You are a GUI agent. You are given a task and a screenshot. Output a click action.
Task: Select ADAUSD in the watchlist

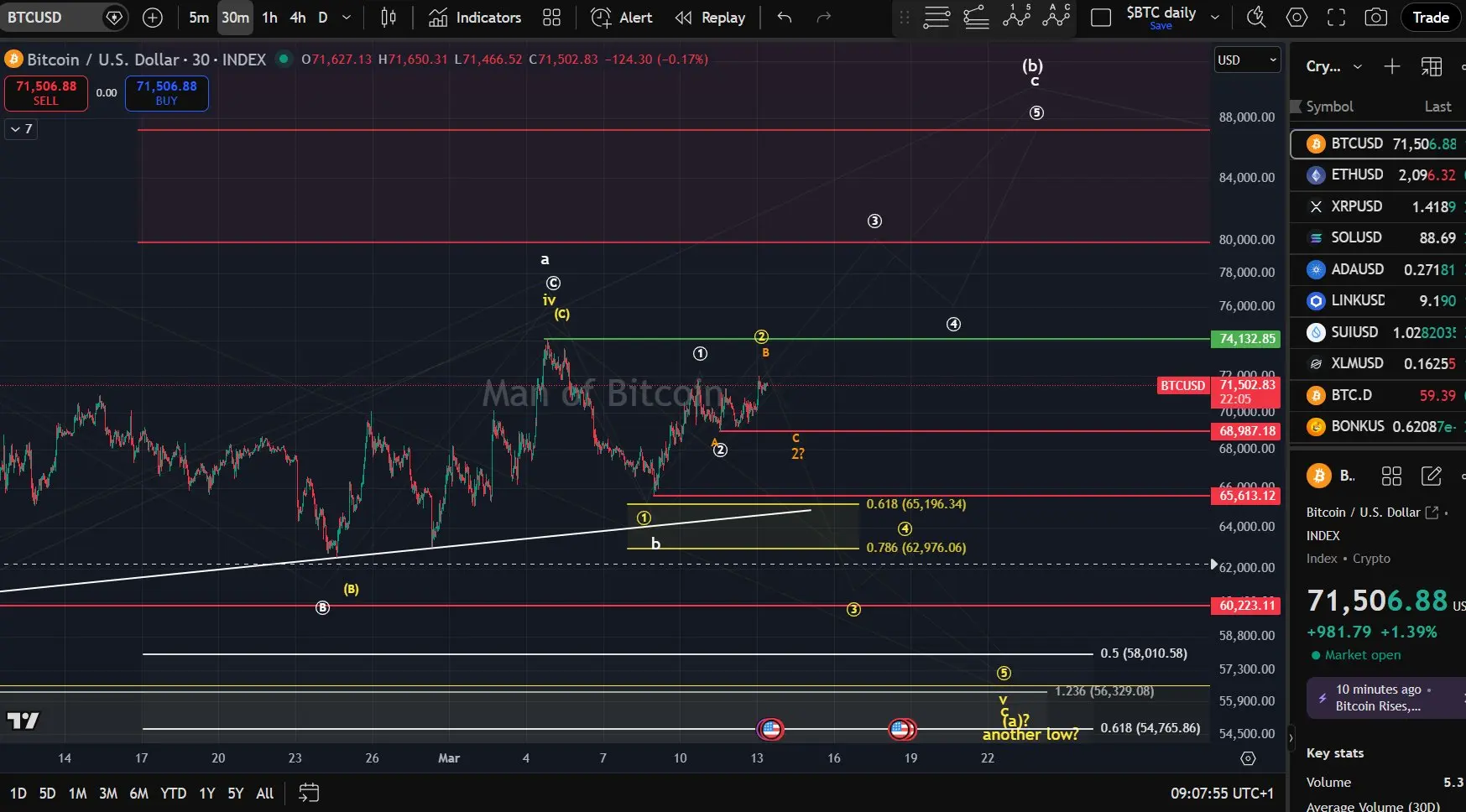click(1378, 269)
